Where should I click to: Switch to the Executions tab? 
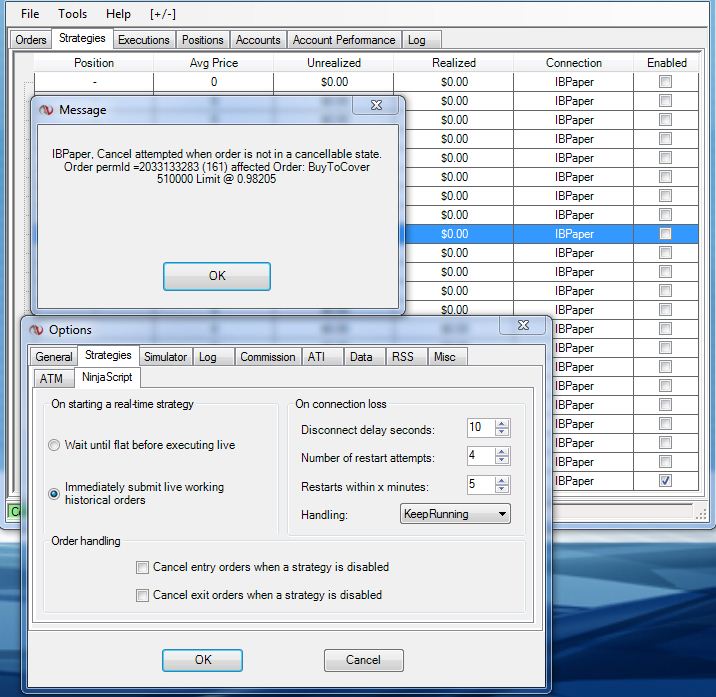(143, 40)
